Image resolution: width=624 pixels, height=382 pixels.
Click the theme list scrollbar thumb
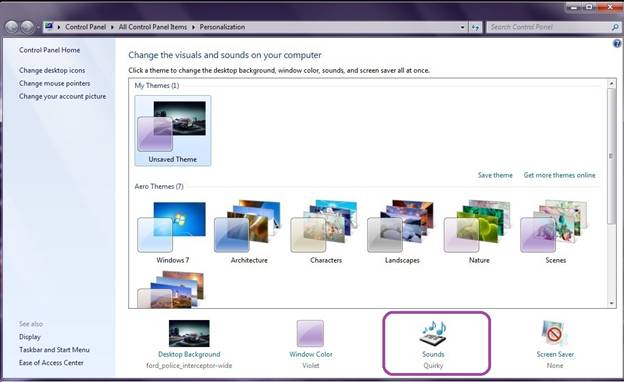pyautogui.click(x=611, y=156)
